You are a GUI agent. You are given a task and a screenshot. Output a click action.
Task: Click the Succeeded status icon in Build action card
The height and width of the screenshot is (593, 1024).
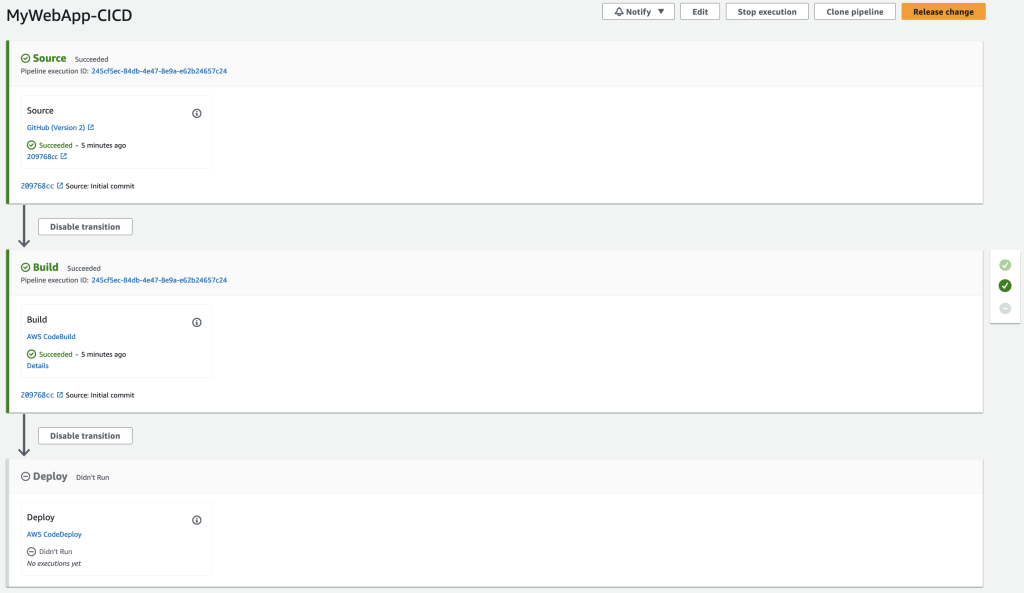[31, 354]
